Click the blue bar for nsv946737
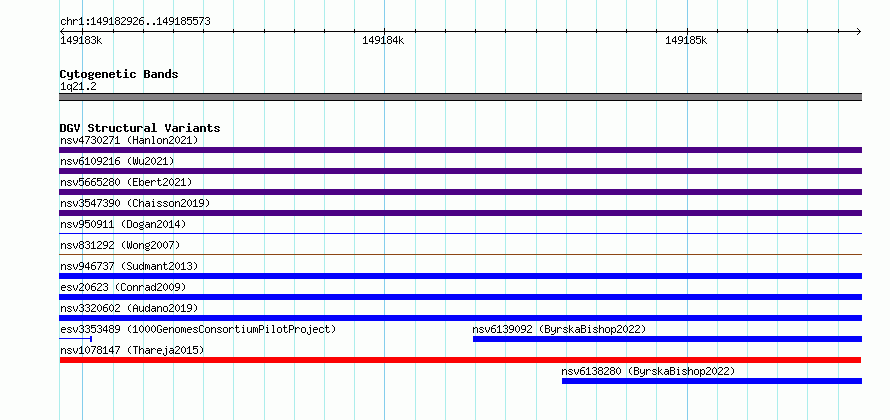 (460, 276)
